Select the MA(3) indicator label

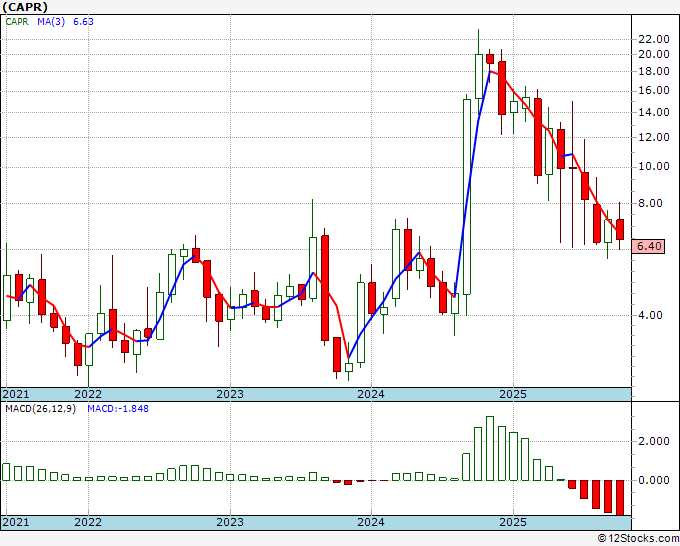coord(51,22)
